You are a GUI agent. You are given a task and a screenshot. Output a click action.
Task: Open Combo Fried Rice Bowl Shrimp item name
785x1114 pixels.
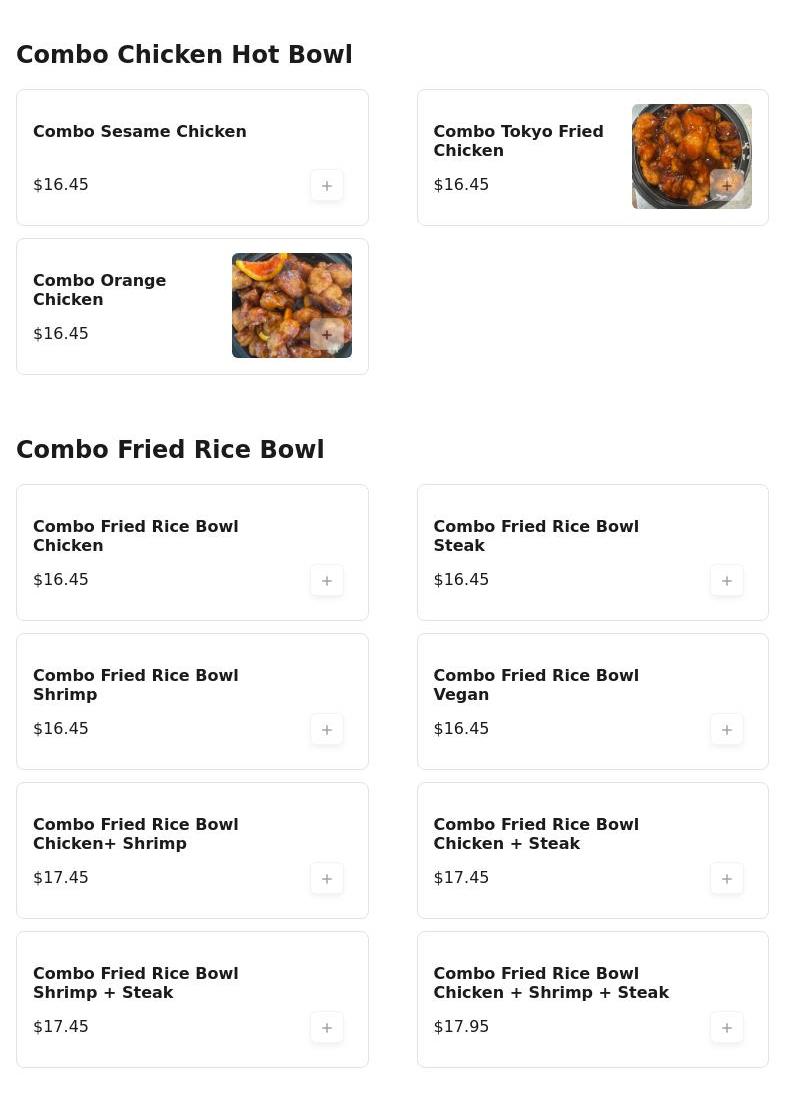[x=136, y=685]
